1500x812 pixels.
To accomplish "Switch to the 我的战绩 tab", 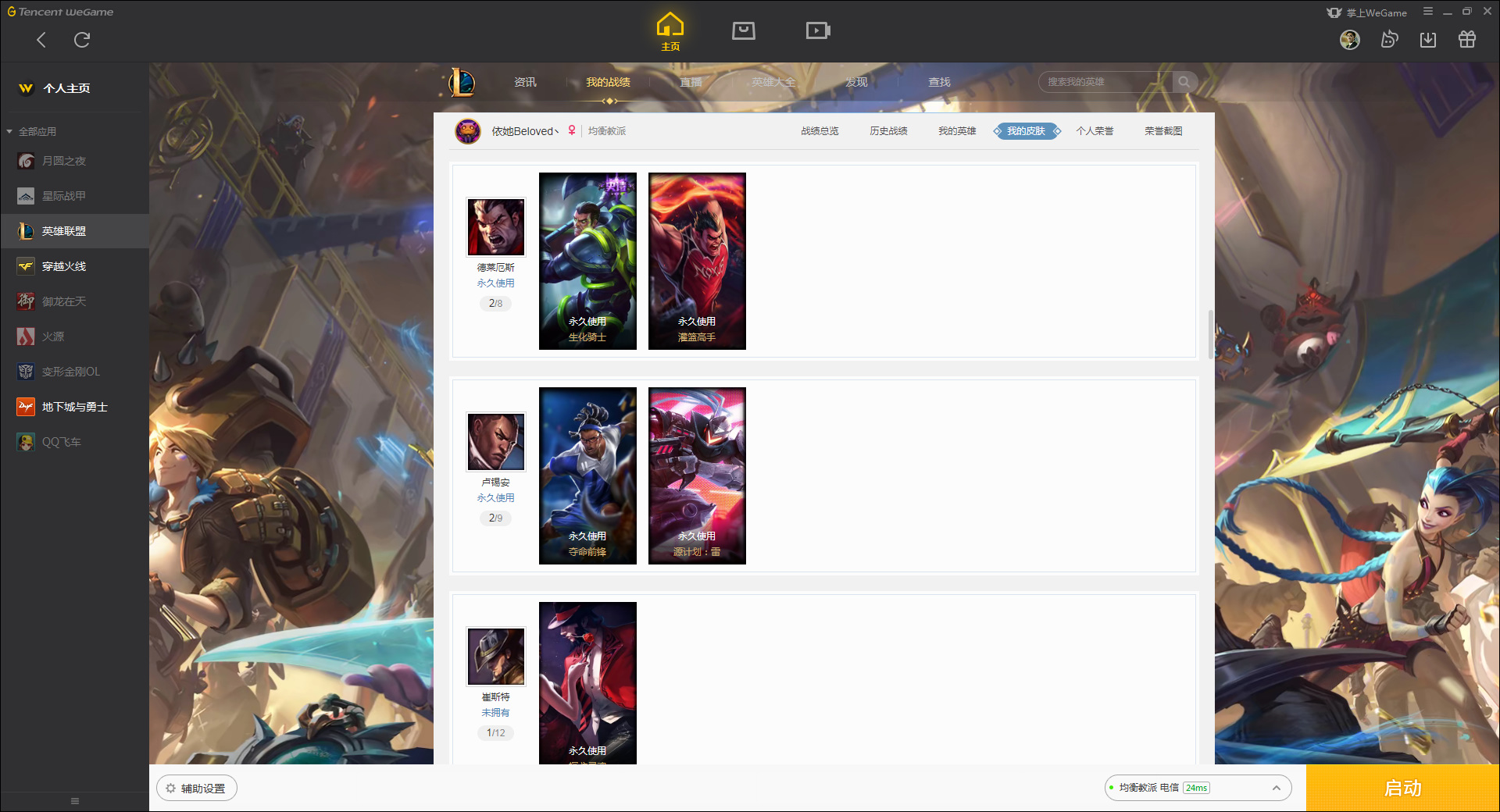I will [x=608, y=82].
